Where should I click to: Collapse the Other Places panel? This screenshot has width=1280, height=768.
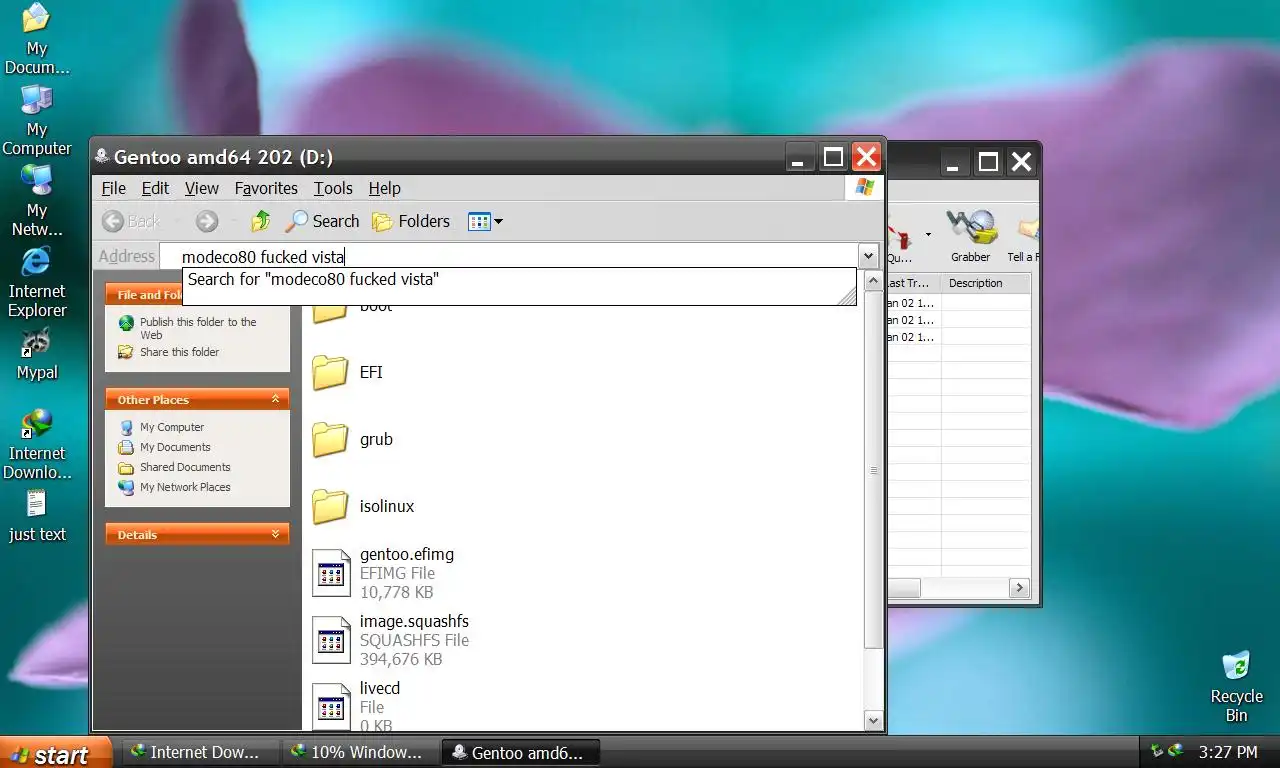[275, 399]
